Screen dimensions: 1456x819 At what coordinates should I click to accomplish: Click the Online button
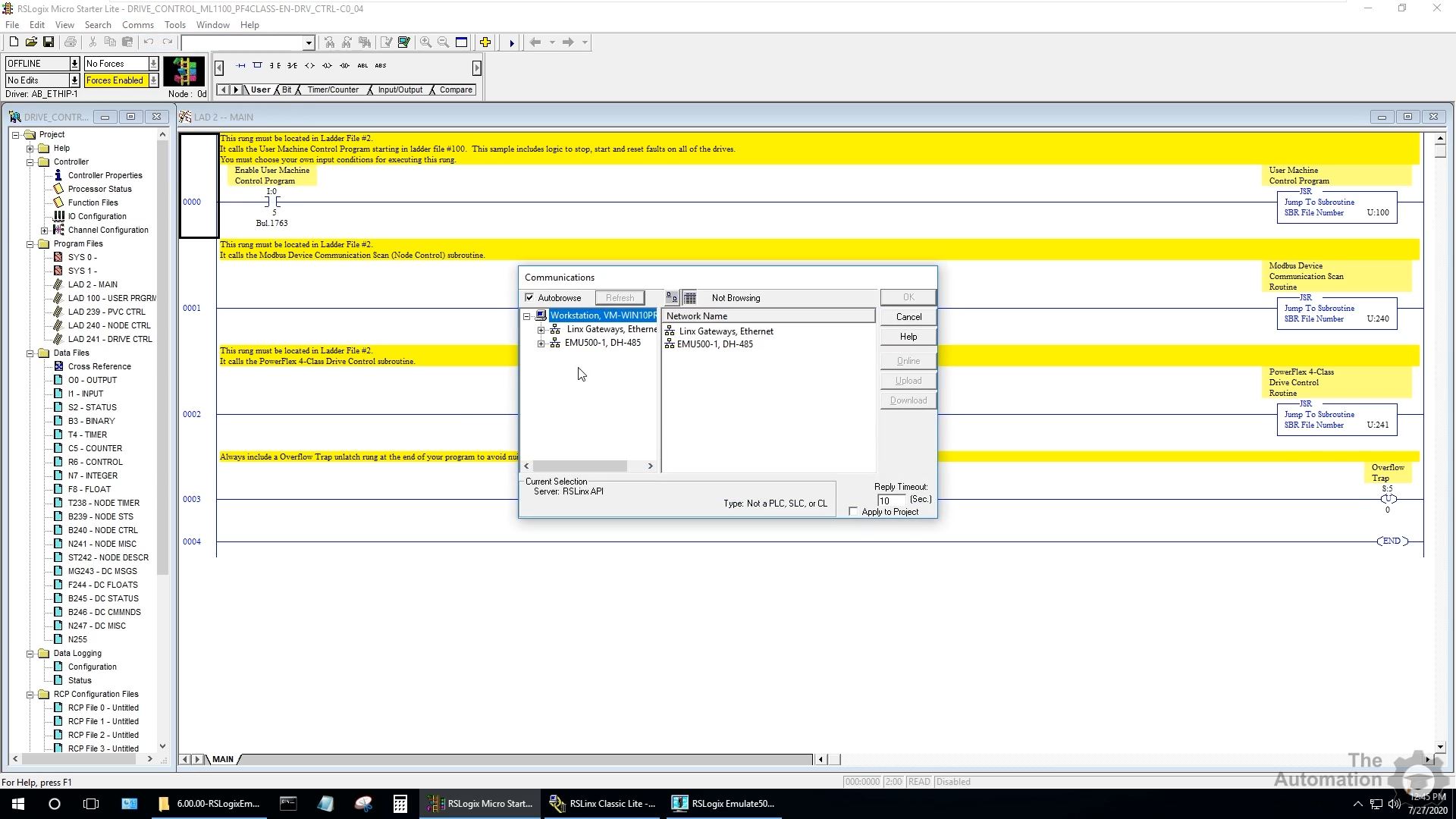(908, 361)
